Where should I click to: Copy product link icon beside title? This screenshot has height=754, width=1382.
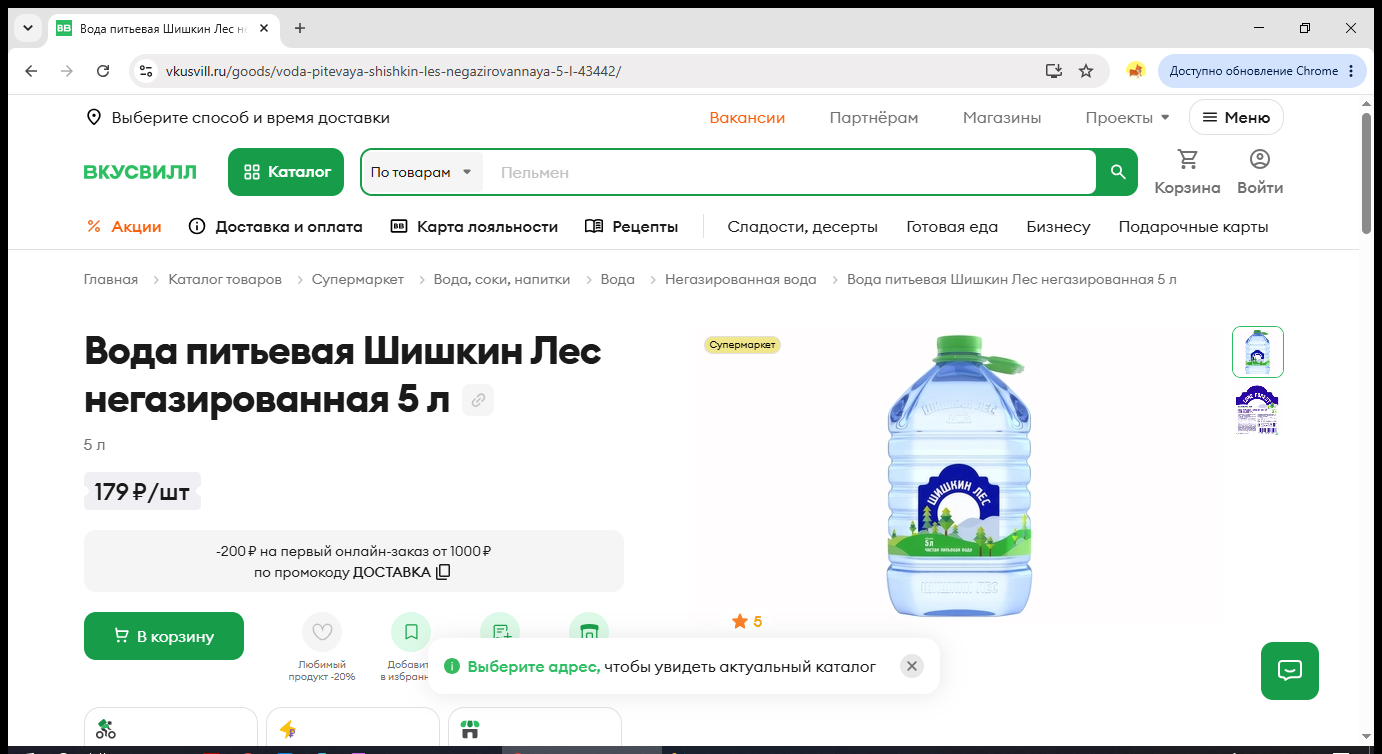pyautogui.click(x=478, y=400)
